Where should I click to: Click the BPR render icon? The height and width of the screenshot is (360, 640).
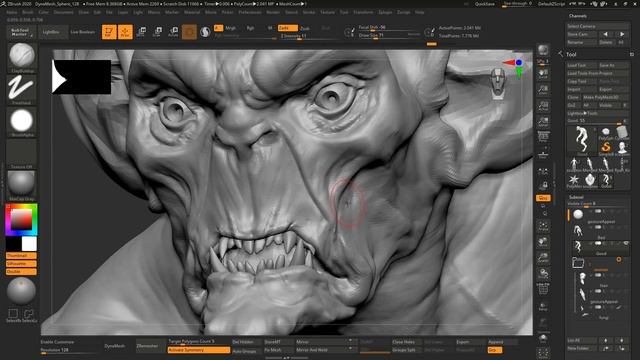543,51
